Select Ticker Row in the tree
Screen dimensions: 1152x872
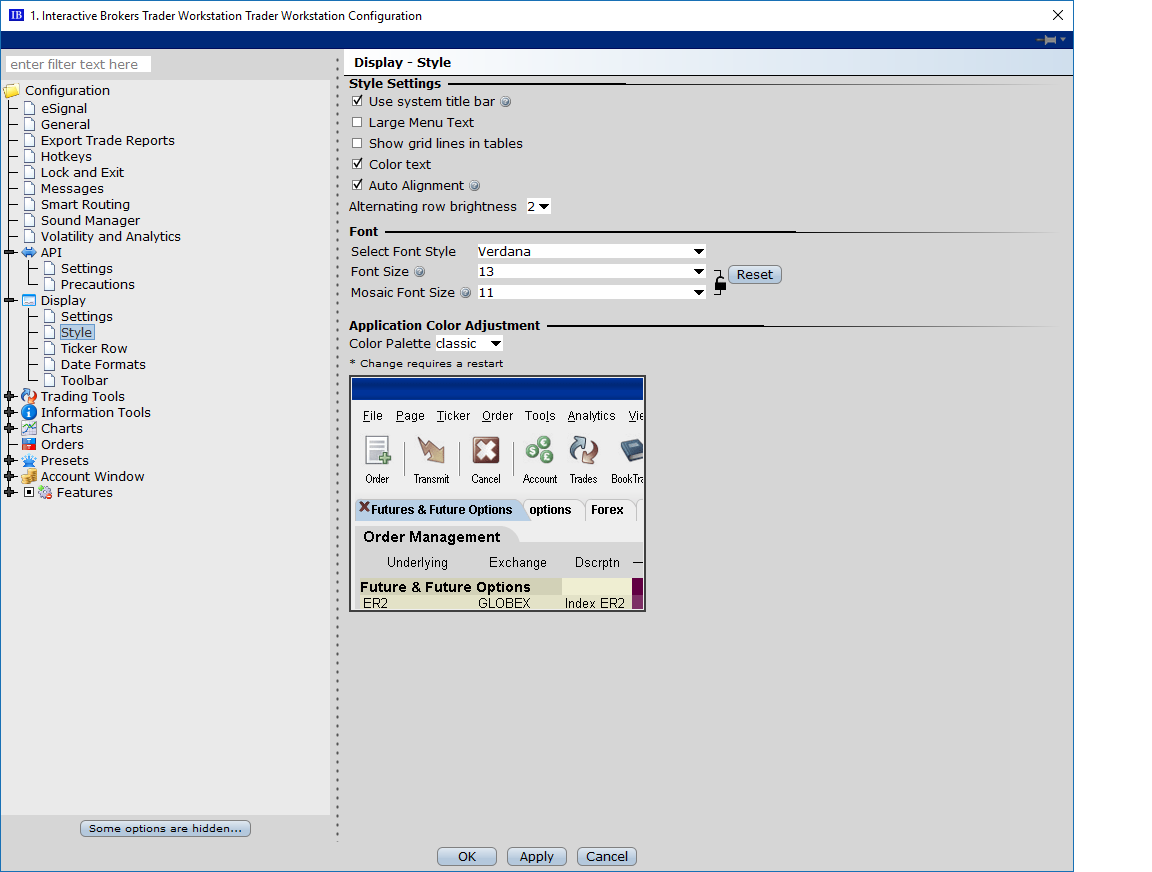[x=94, y=349]
